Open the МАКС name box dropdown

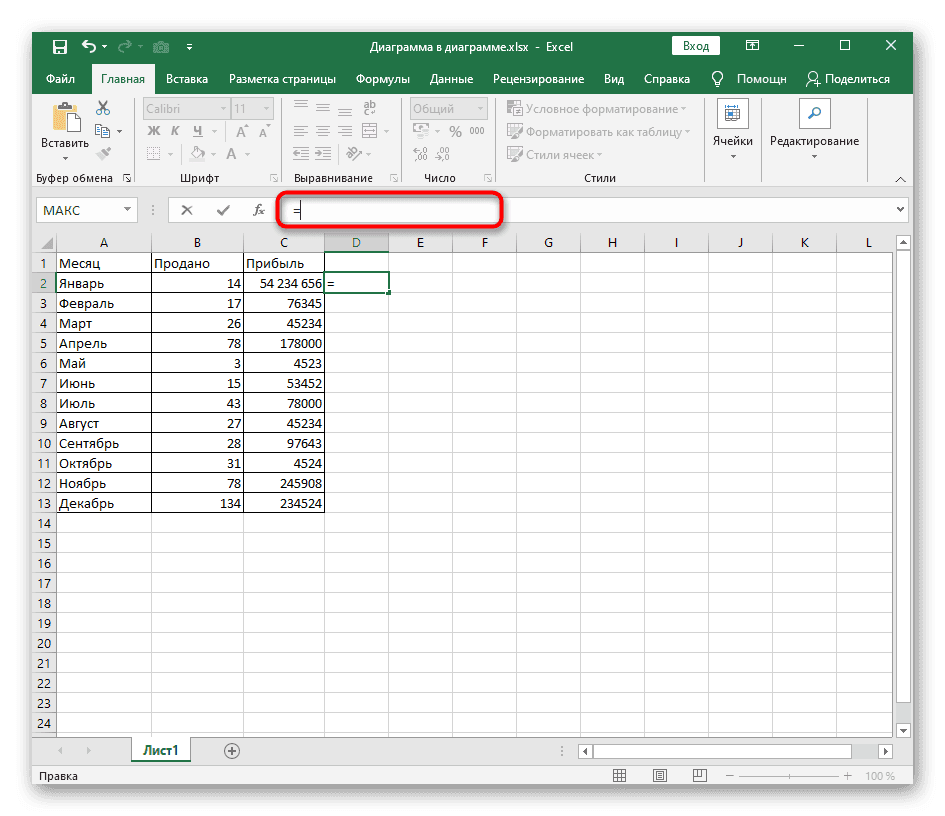point(127,210)
